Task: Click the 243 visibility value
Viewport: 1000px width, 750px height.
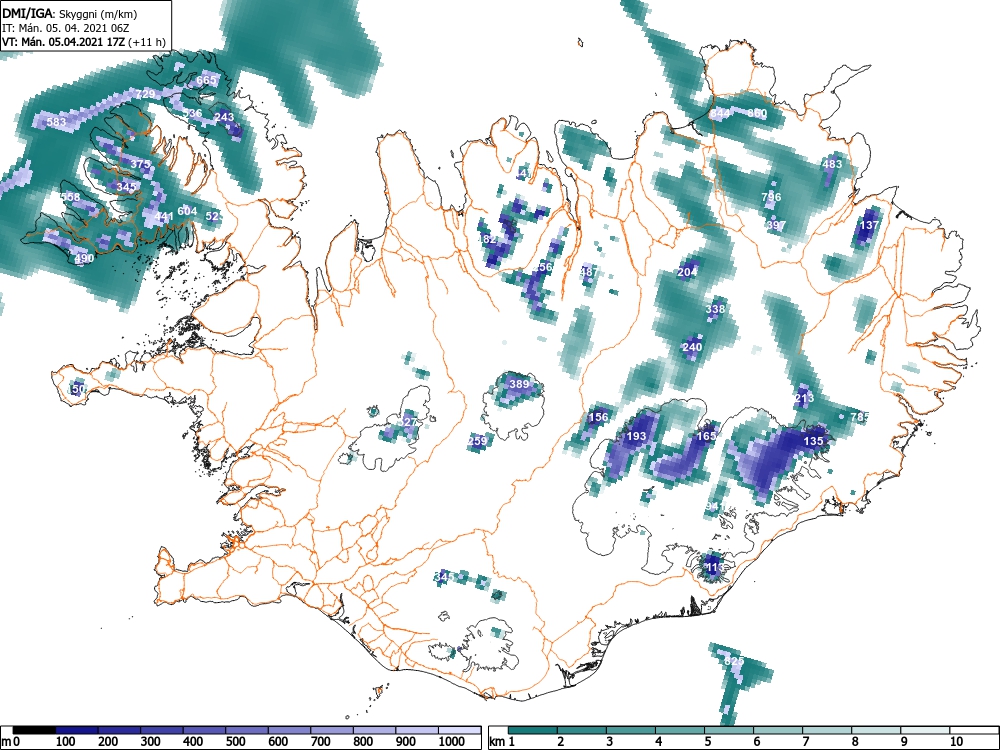Action: tap(224, 117)
